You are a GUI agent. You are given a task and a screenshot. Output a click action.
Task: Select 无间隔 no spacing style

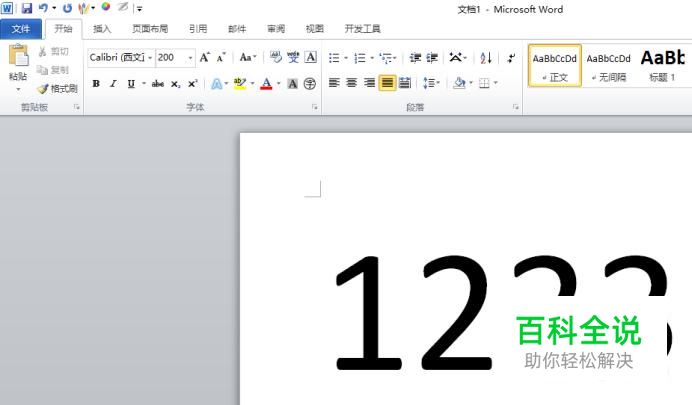[609, 66]
